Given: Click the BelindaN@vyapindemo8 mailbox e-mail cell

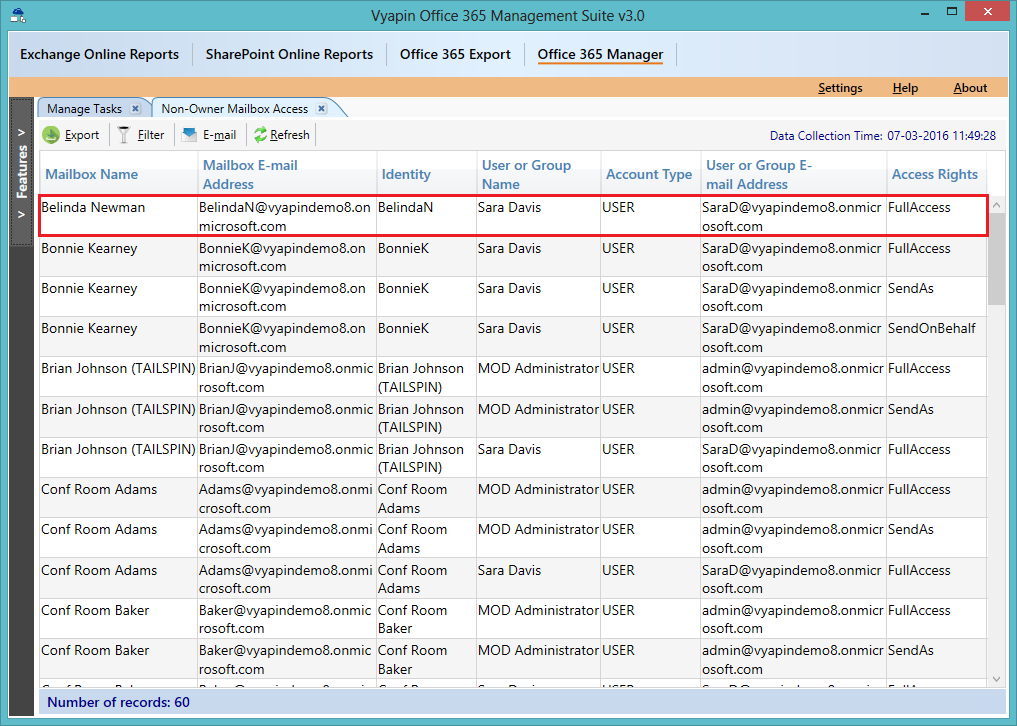Looking at the screenshot, I should (287, 217).
